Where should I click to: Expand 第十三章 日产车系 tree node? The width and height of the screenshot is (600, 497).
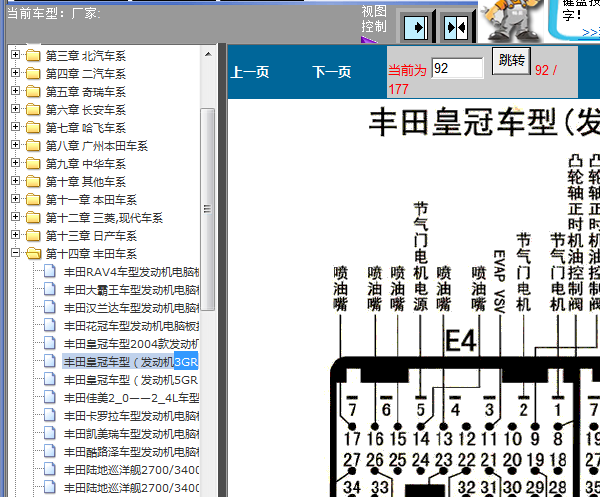point(15,234)
